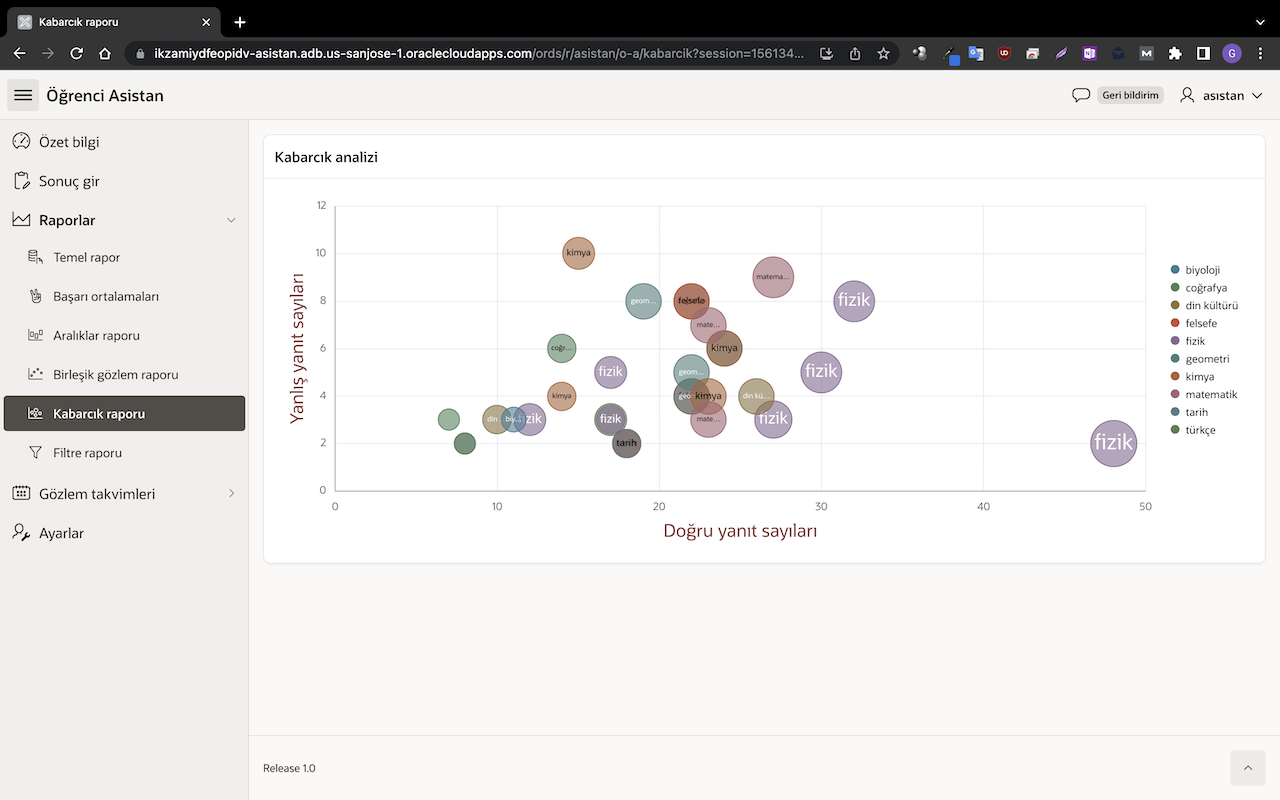Toggle the fizik series in legend
The width and height of the screenshot is (1280, 800).
coord(1195,341)
